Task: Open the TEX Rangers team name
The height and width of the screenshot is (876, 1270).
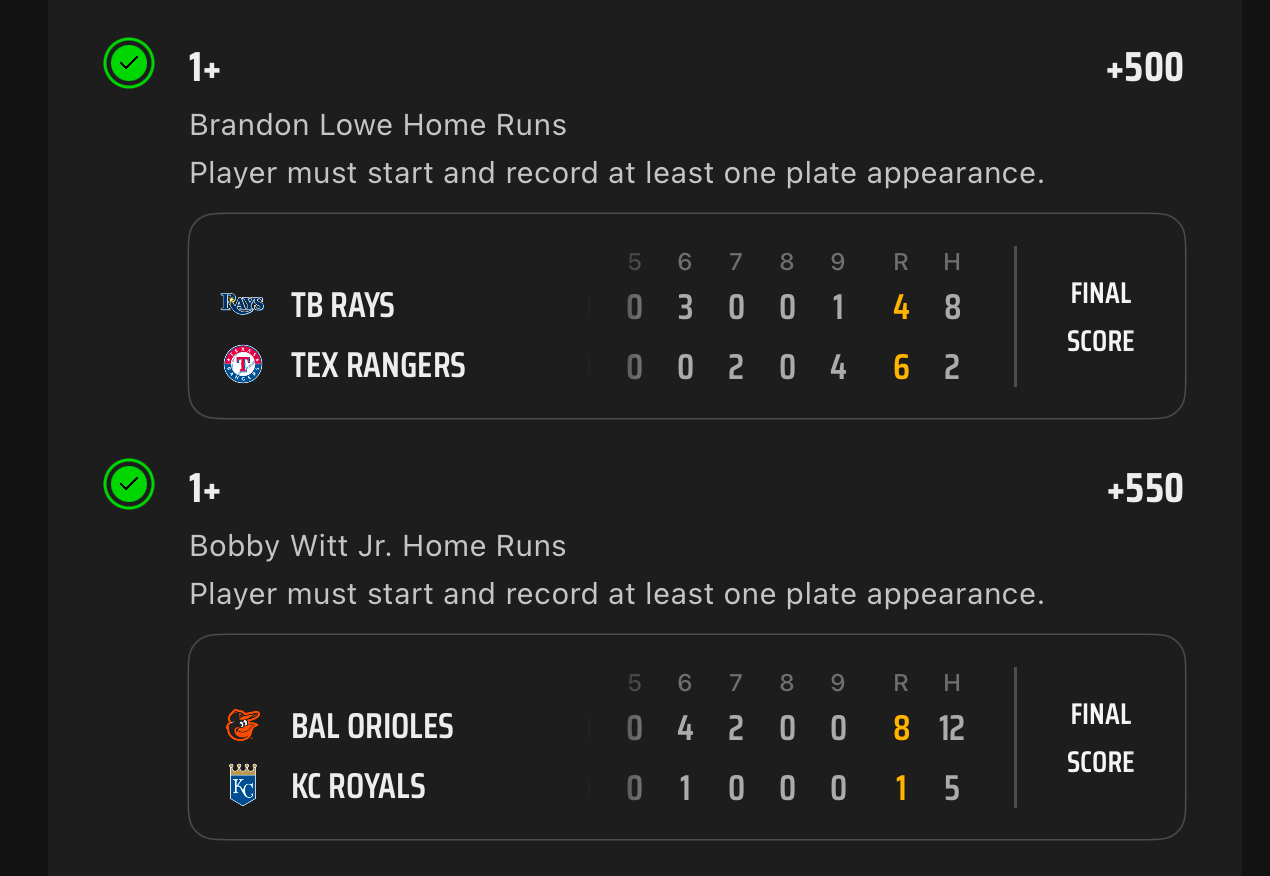Action: tap(378, 366)
